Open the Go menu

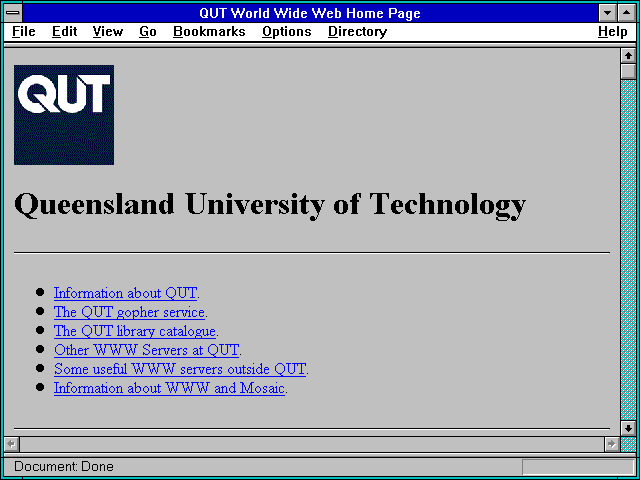pos(148,32)
